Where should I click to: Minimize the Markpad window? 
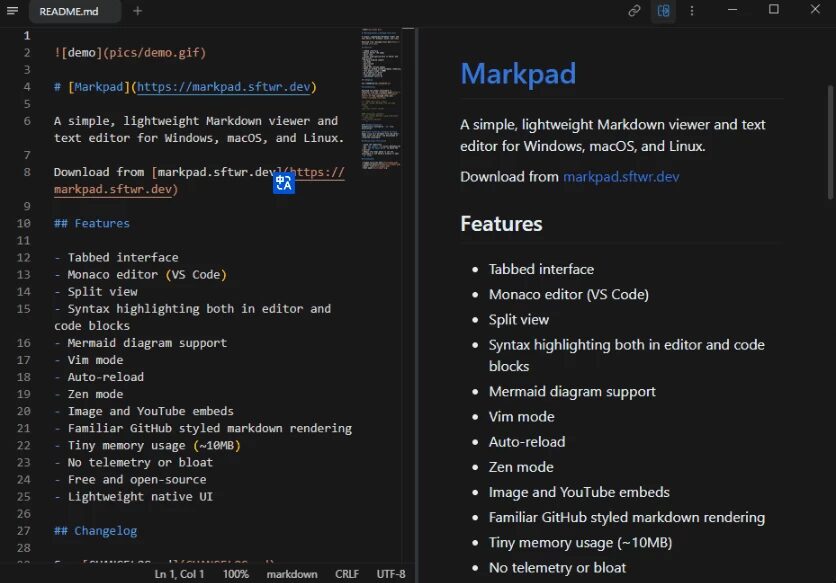[x=733, y=10]
